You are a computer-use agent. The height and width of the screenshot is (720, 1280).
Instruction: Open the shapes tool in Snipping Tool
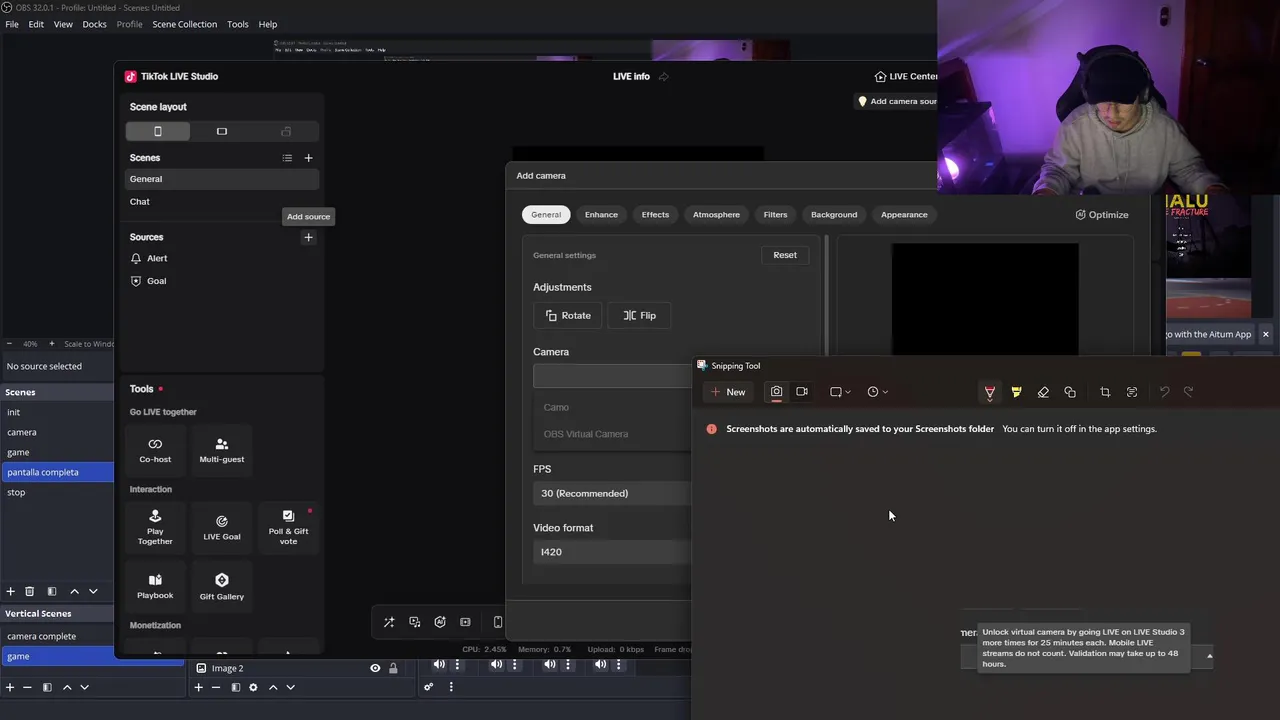tap(1070, 392)
